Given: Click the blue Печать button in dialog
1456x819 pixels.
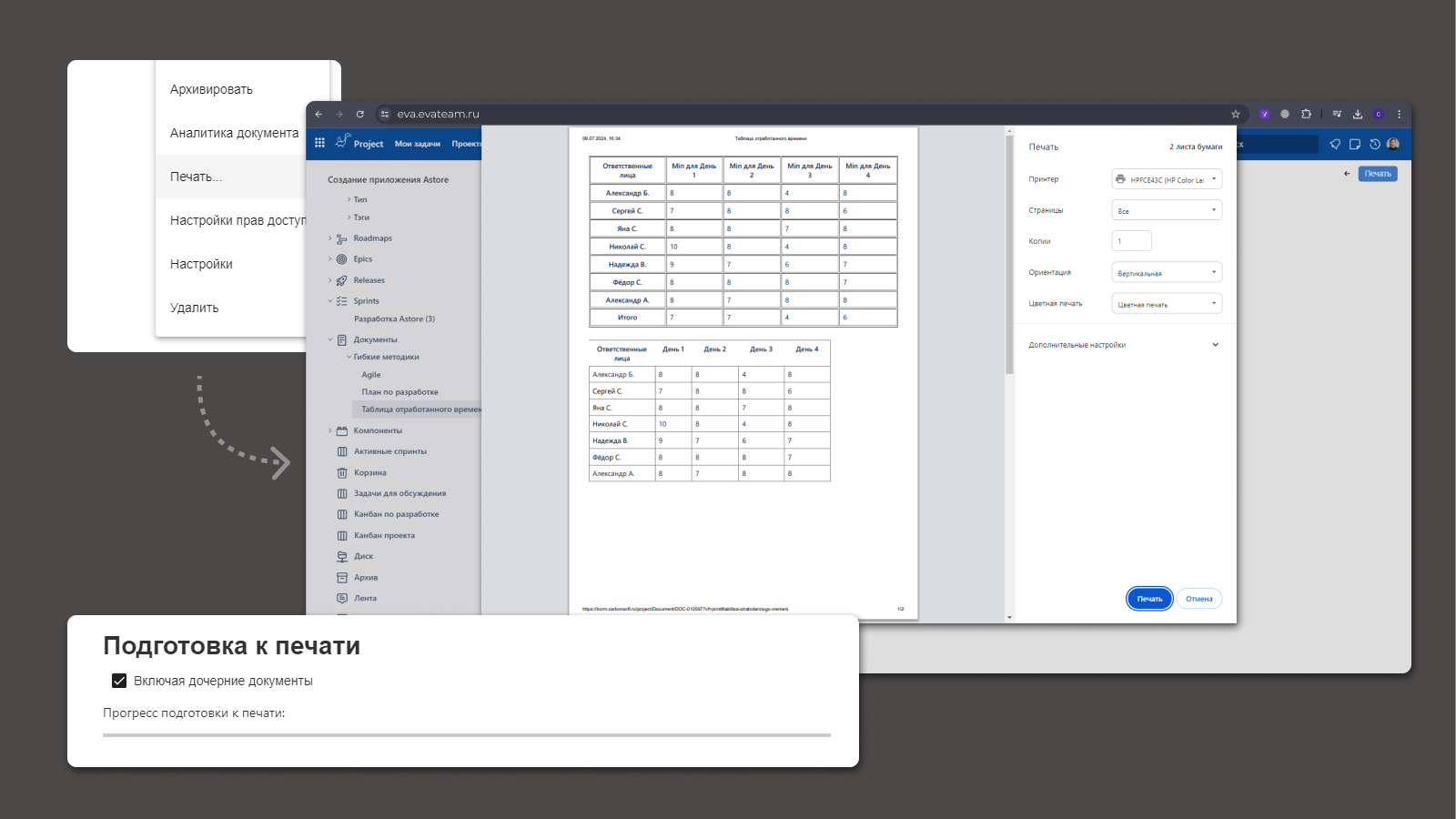Looking at the screenshot, I should pyautogui.click(x=1149, y=599).
